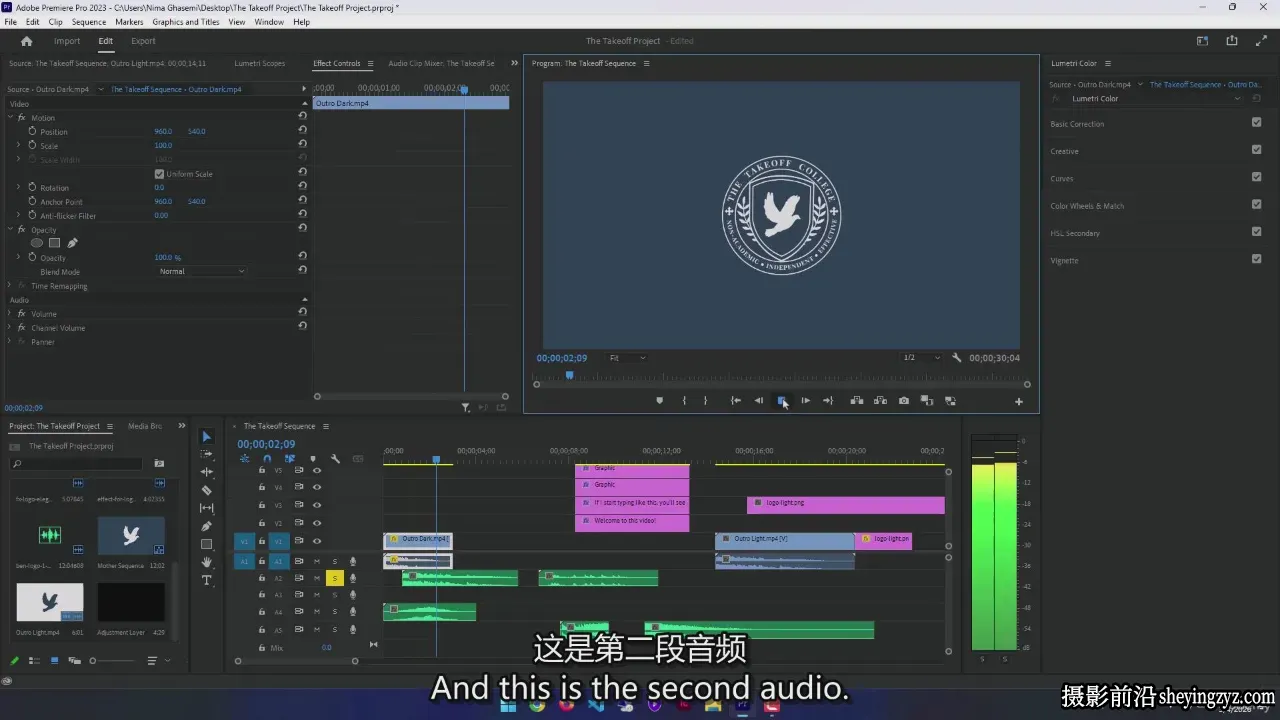Switch to Lumetri Scopes tab
The image size is (1280, 720).
259,63
